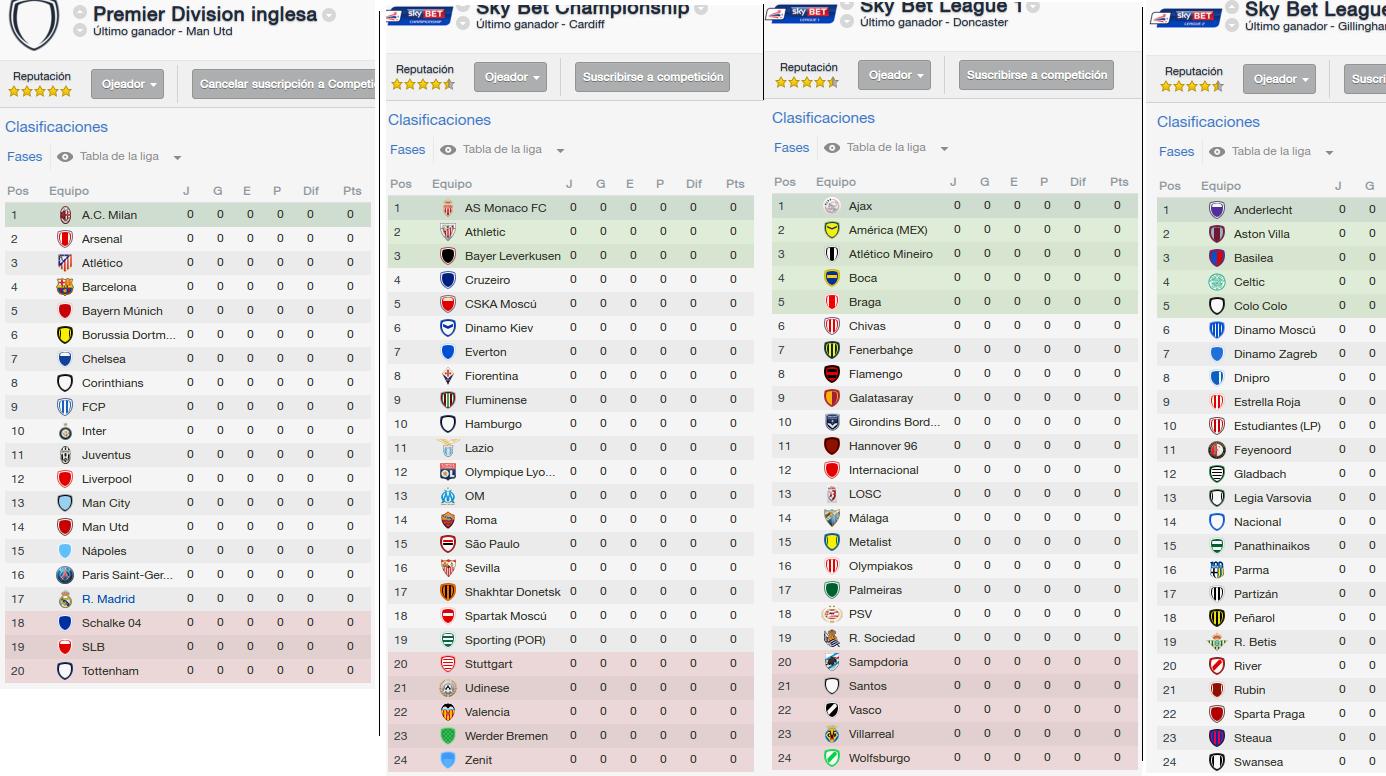Click Cancelar suscripción a Competición button
1386x776 pixels.
283,85
